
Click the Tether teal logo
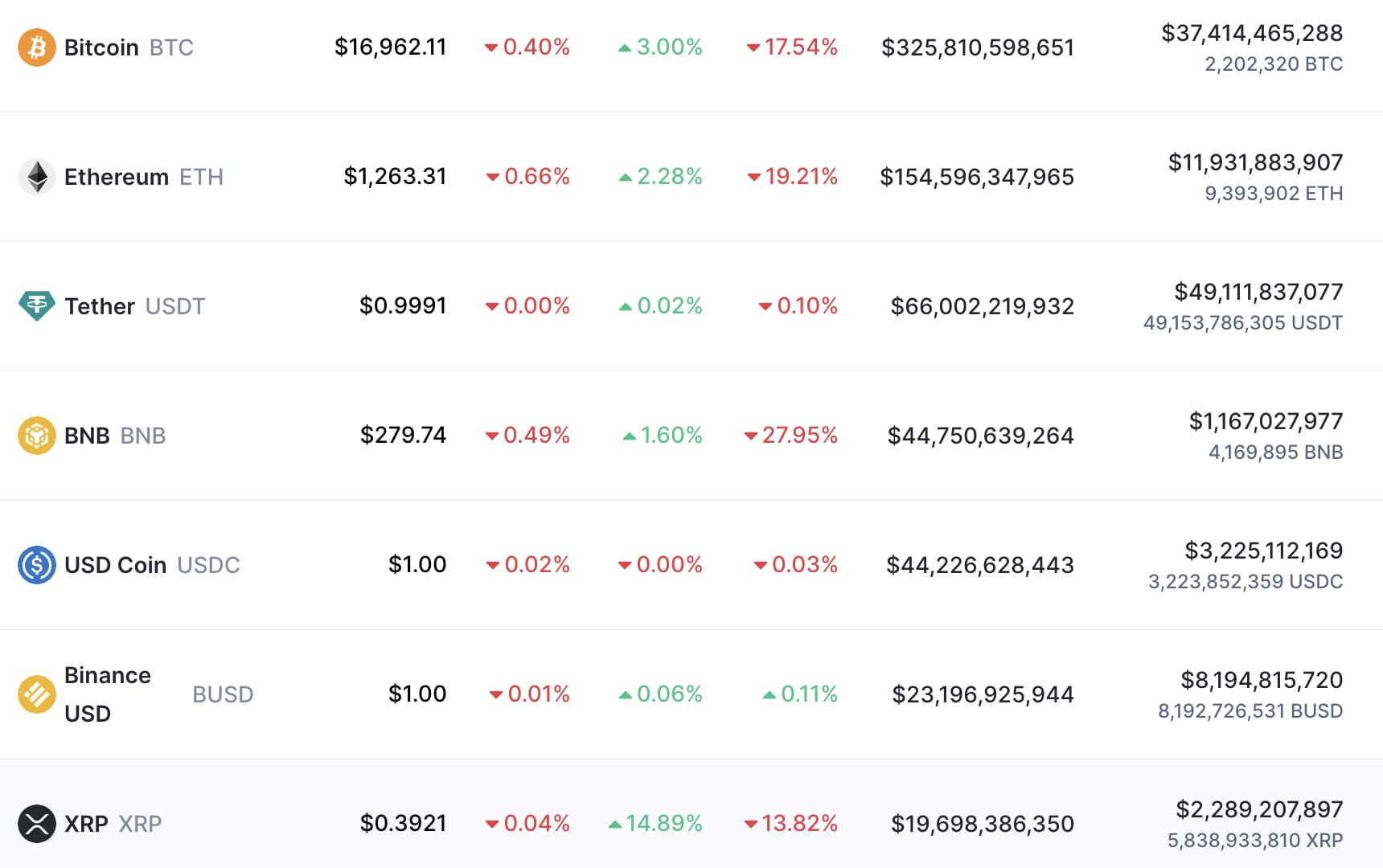36,305
